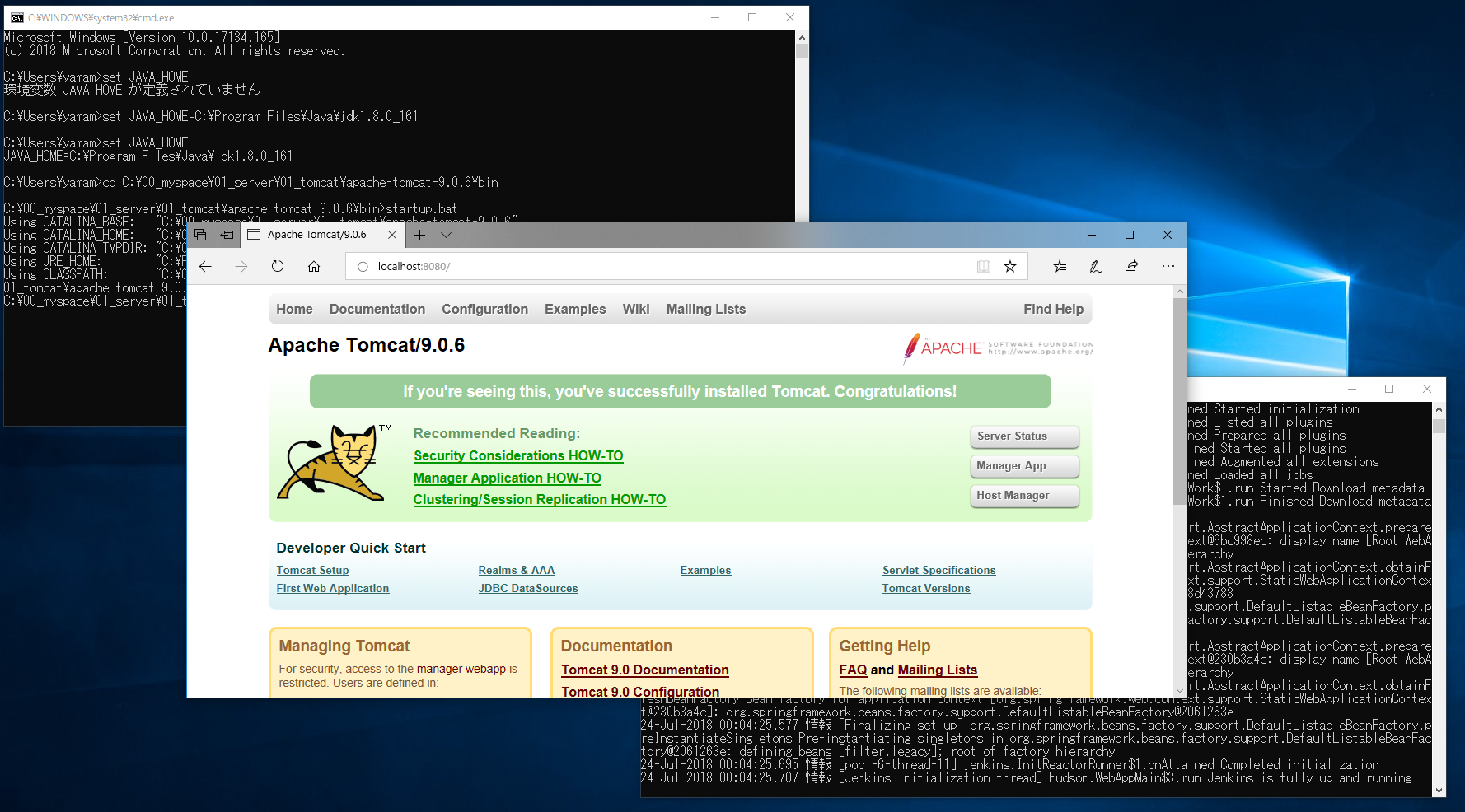Click scroll down arrow in Jenkins console window
This screenshot has width=1465, height=812.
(x=1439, y=791)
